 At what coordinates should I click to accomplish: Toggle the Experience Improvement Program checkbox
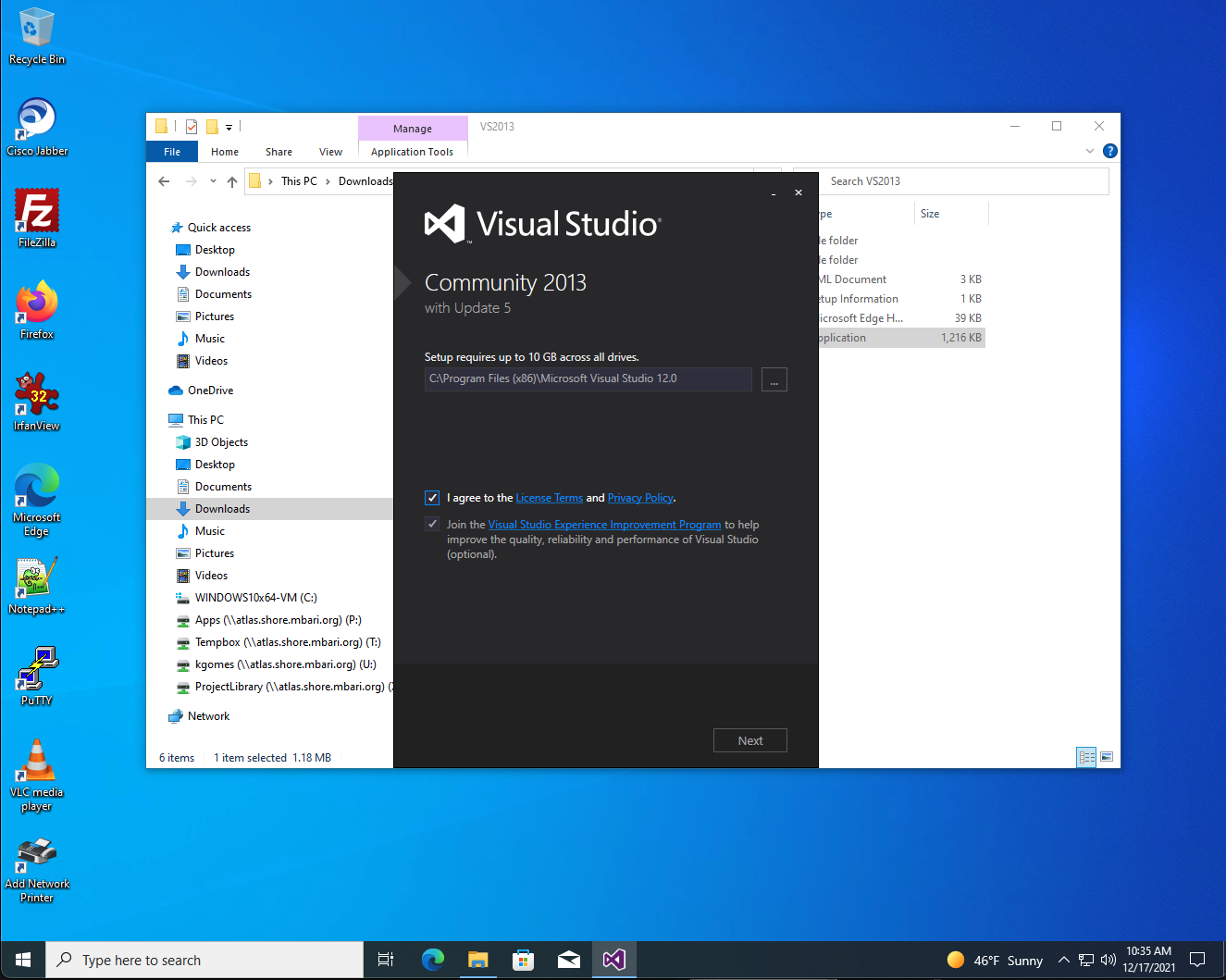[x=432, y=524]
